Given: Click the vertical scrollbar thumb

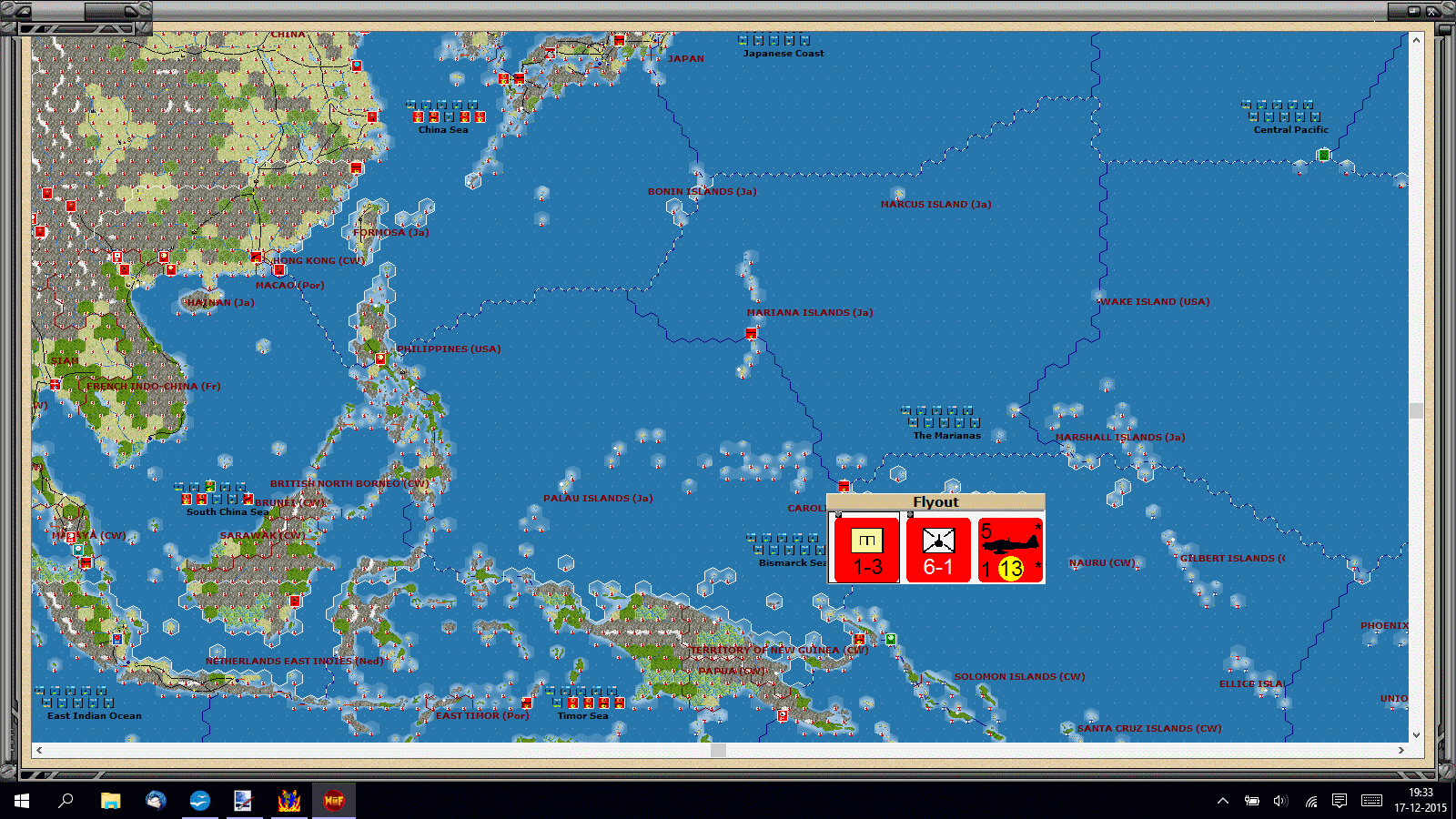Looking at the screenshot, I should [1416, 410].
